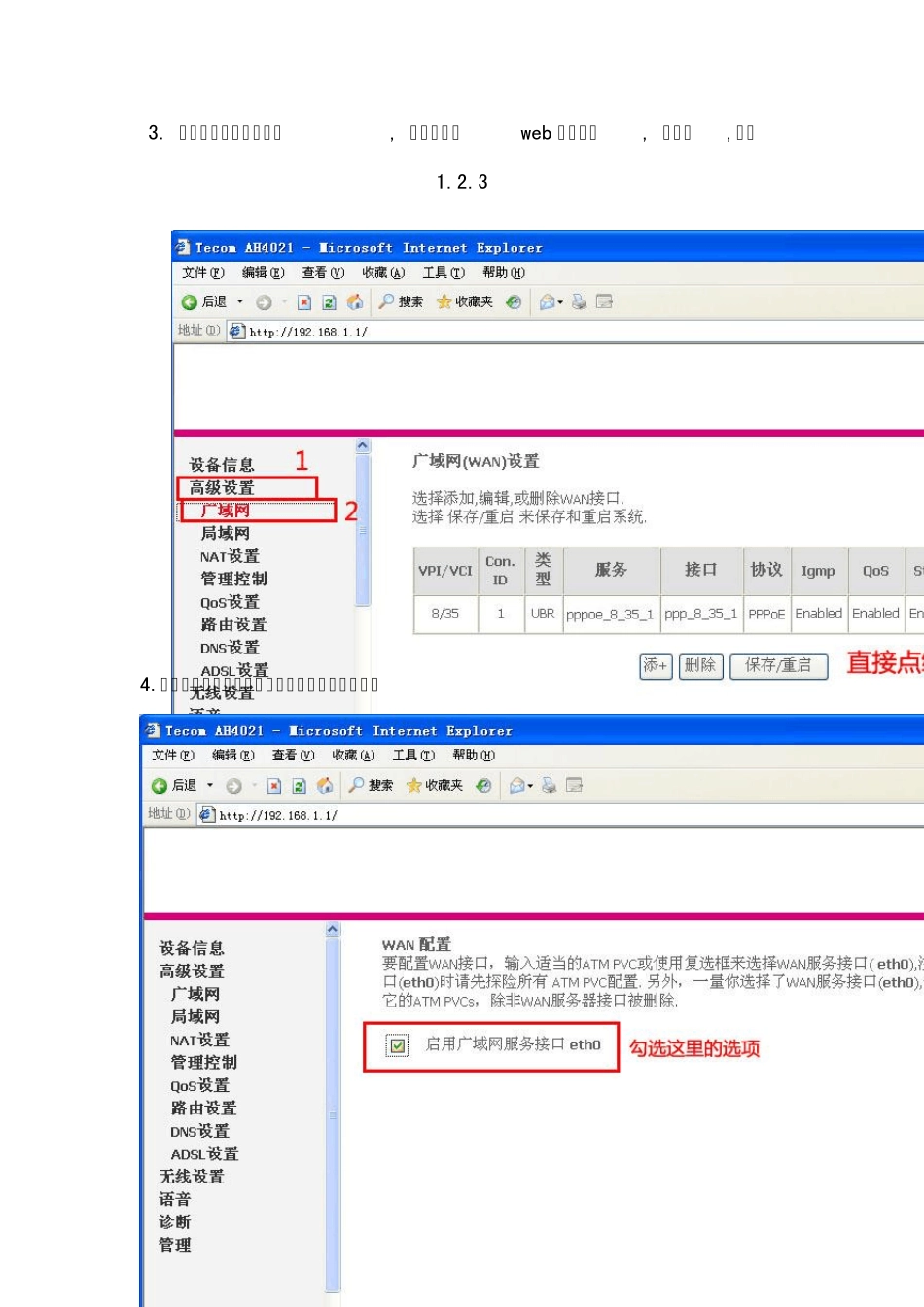Open 文件 menu in upper WAN设置 window
This screenshot has height=1307, width=924.
202,273
